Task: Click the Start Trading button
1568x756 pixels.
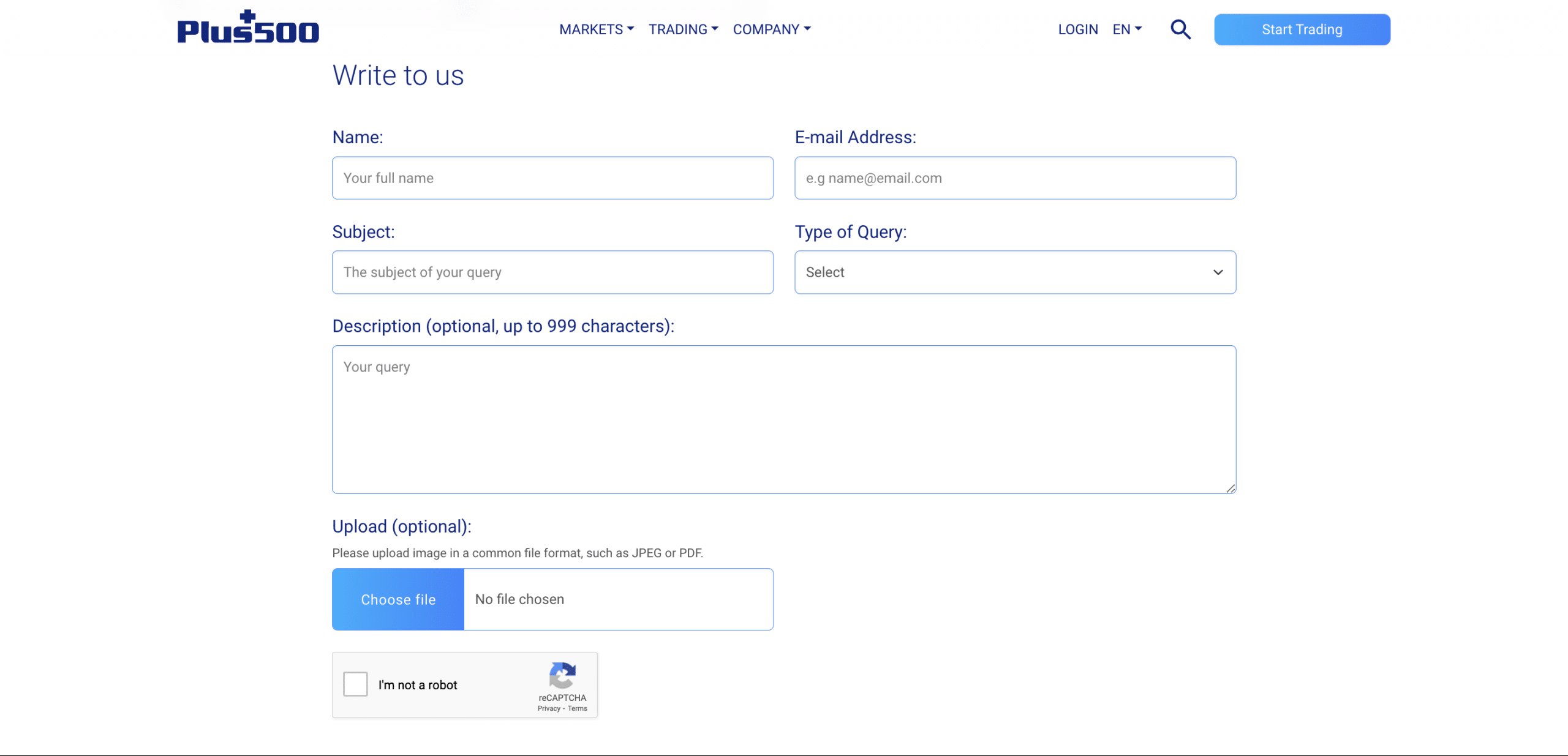Action: 1302,29
